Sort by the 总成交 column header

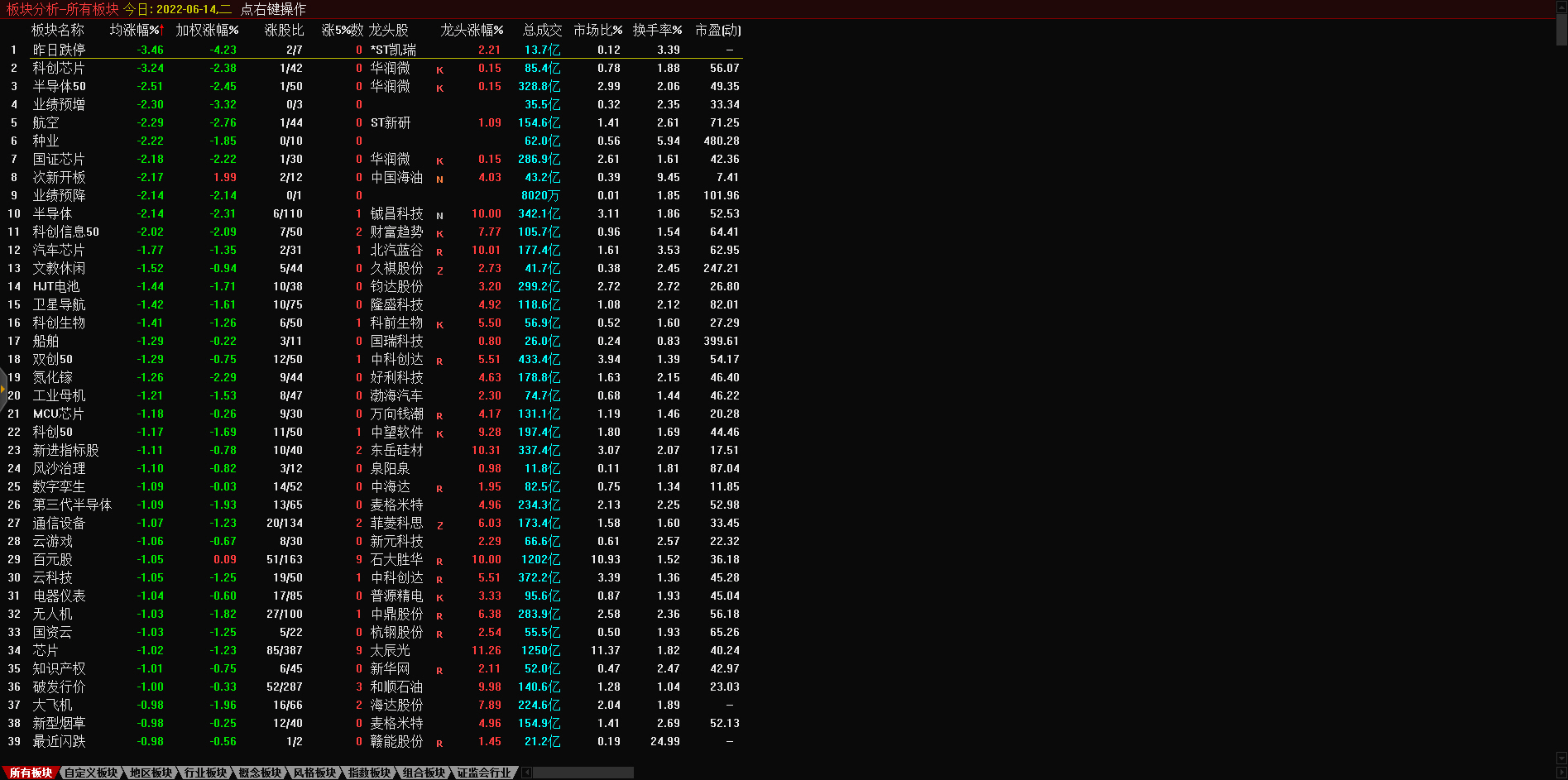pyautogui.click(x=542, y=30)
